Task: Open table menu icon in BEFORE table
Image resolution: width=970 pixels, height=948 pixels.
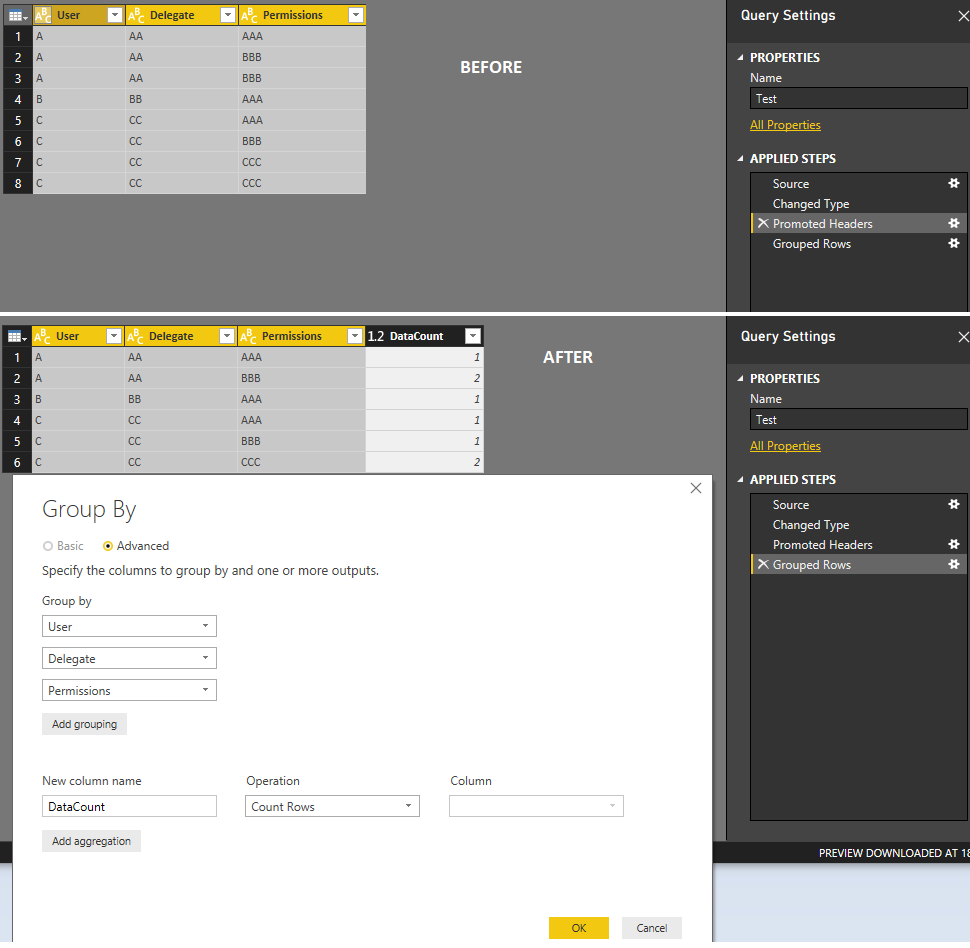Action: pyautogui.click(x=17, y=15)
